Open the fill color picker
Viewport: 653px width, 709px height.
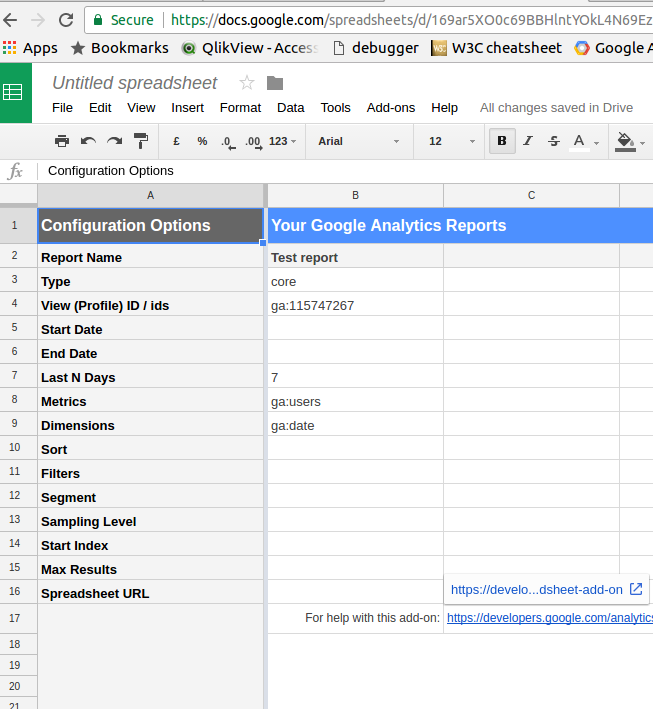coord(630,142)
